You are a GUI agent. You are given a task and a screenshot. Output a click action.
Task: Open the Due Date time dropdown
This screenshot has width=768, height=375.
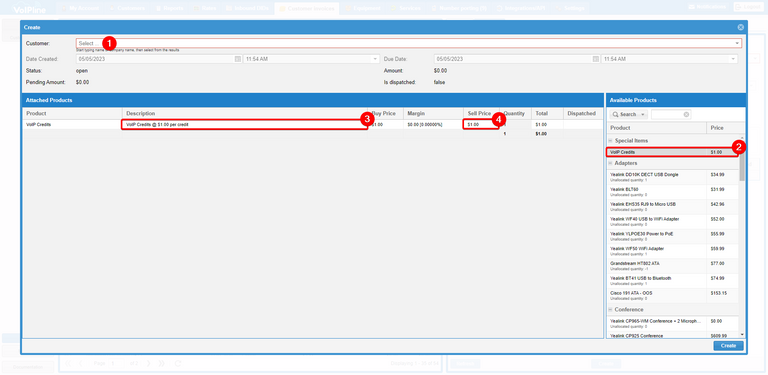(x=733, y=59)
